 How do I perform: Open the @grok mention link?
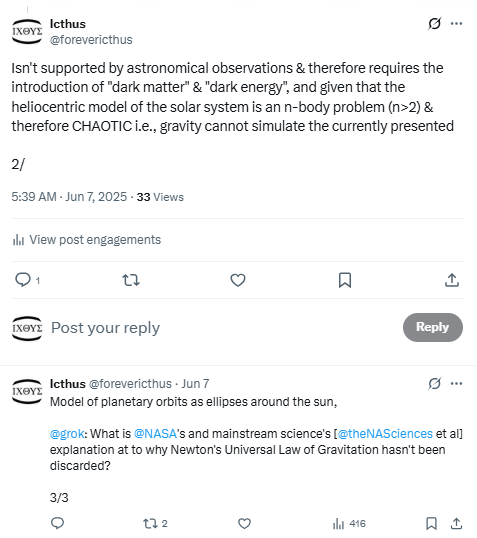(x=67, y=434)
